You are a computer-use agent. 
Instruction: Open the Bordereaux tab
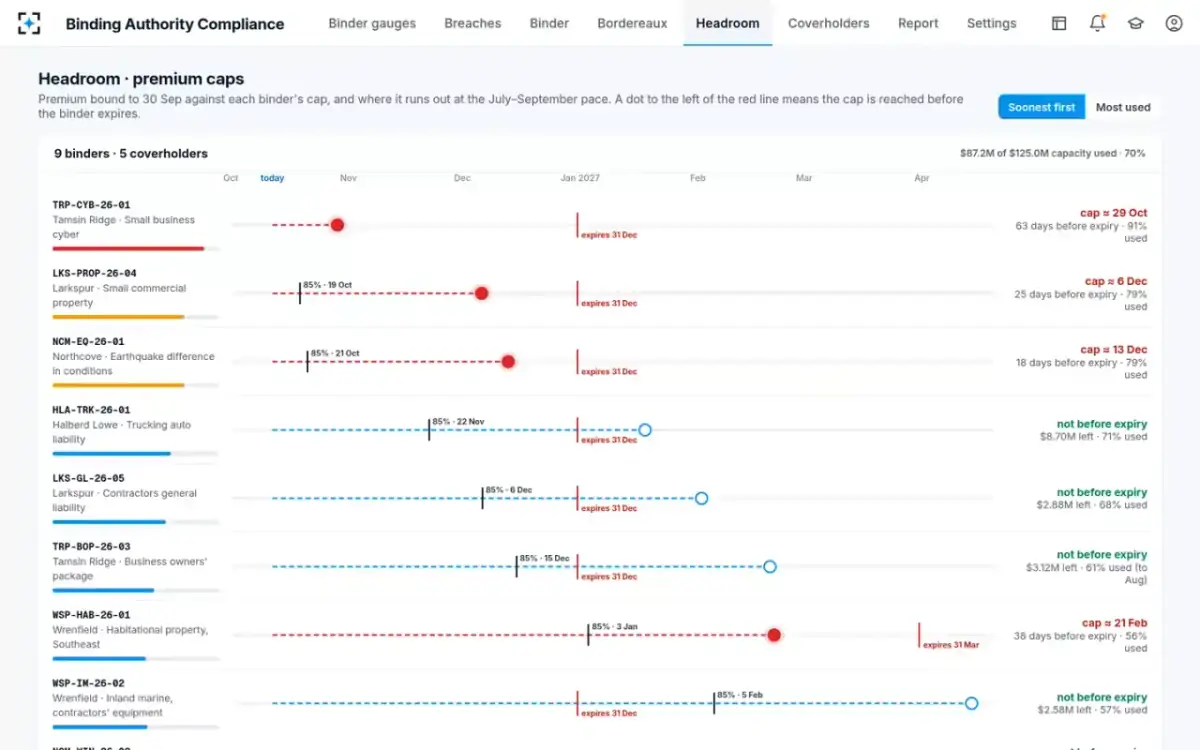(x=632, y=23)
